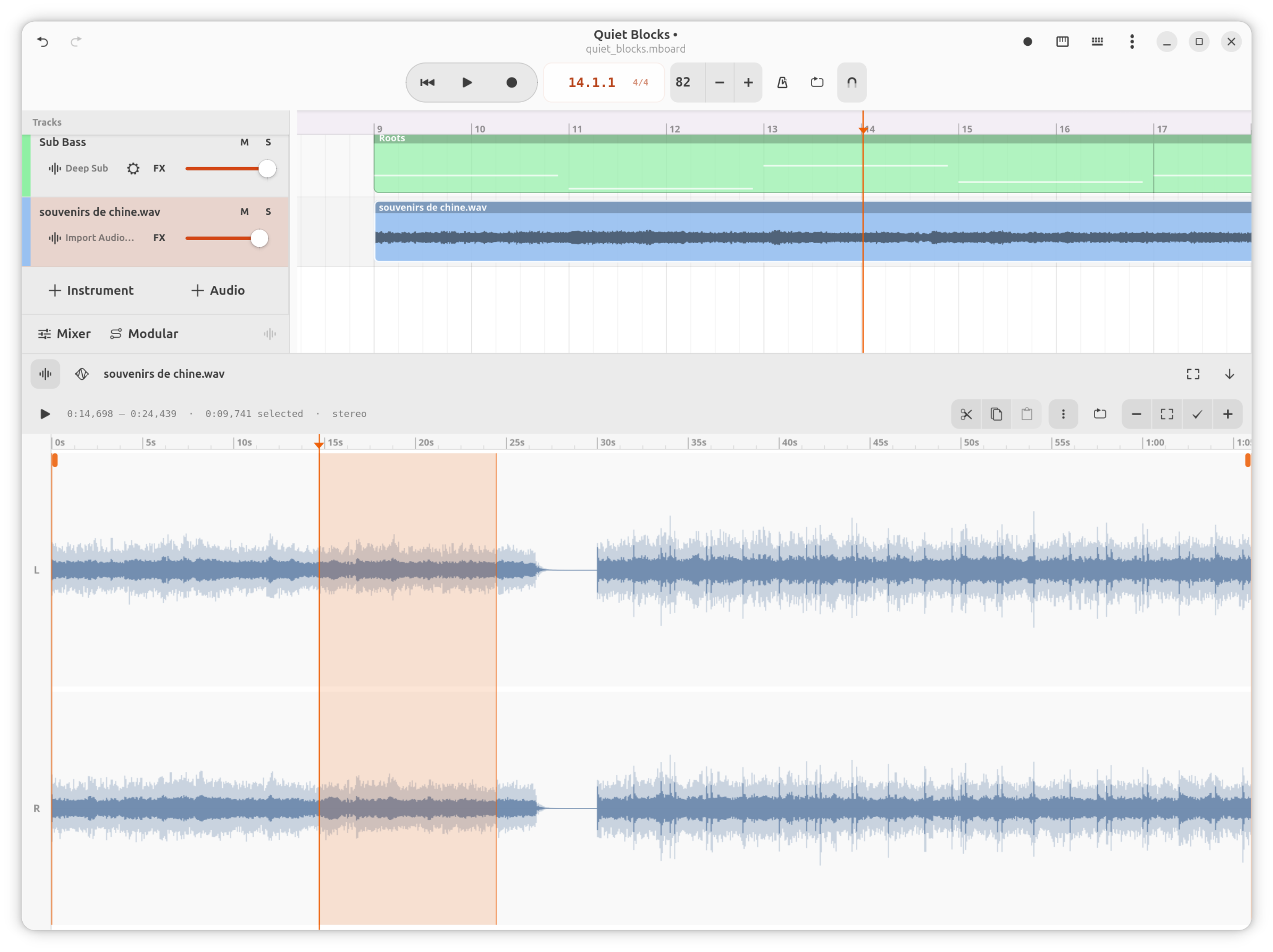
Task: Toggle the metronome
Action: click(782, 82)
